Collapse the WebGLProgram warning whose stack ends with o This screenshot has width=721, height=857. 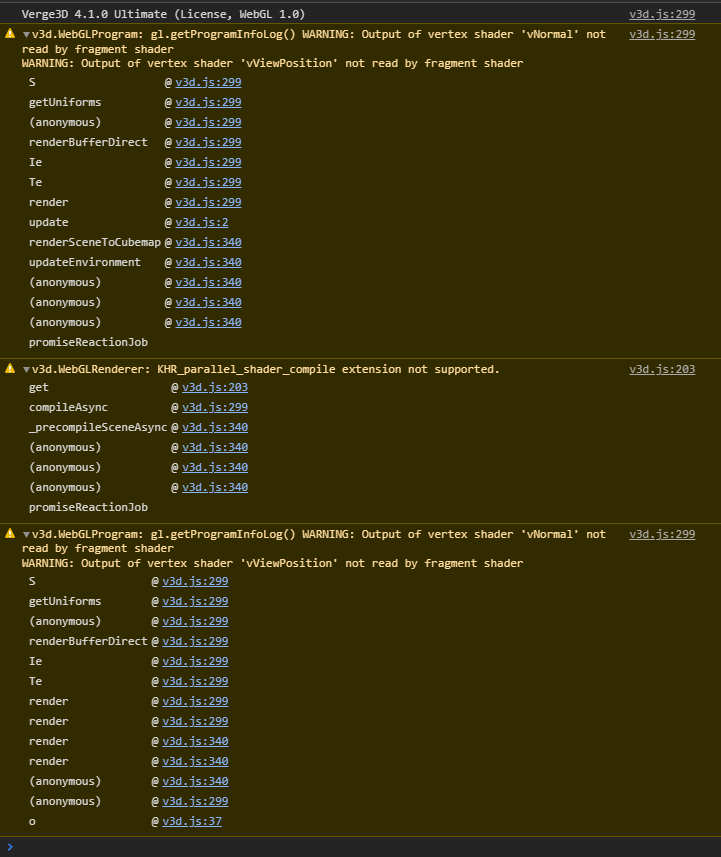[26, 535]
